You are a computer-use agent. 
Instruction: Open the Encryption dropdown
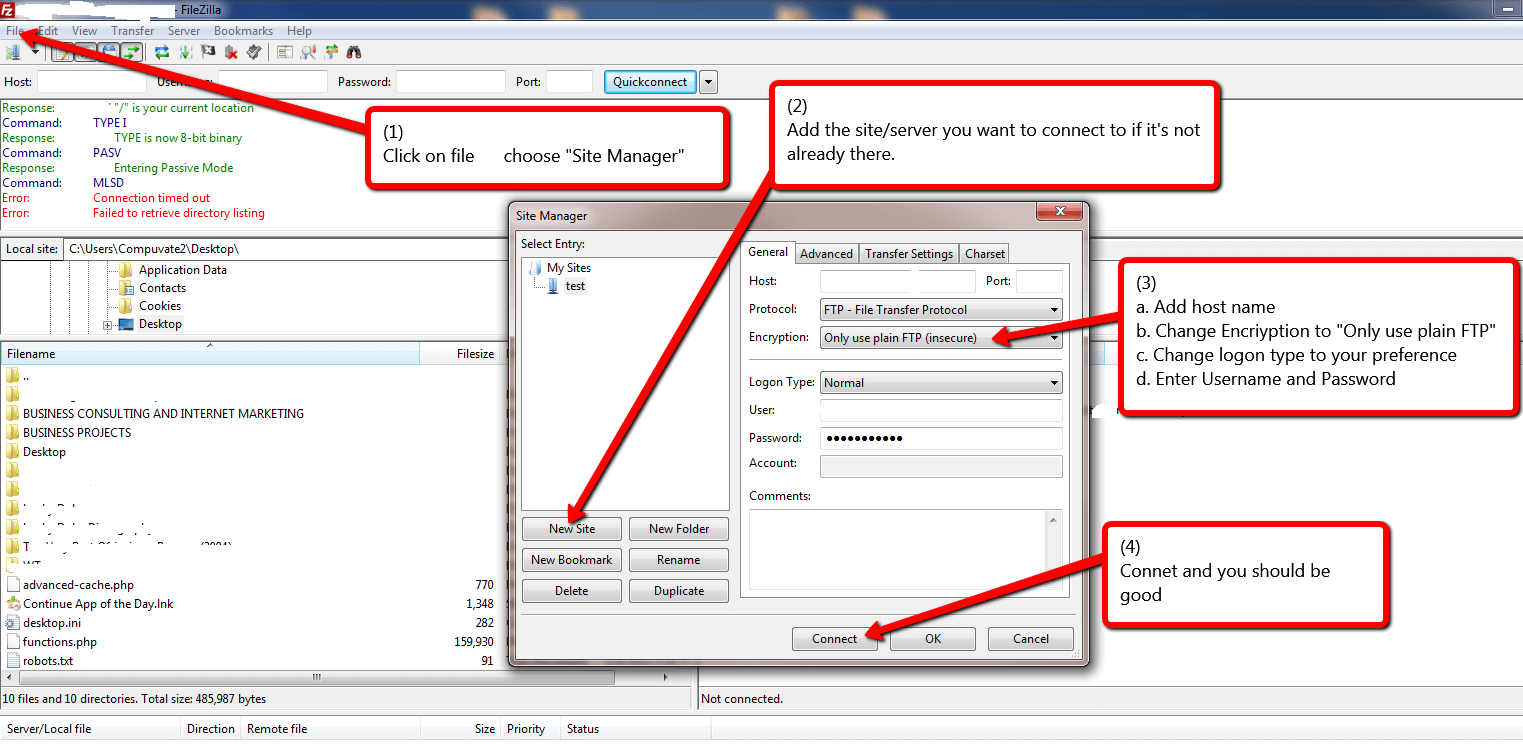[941, 338]
